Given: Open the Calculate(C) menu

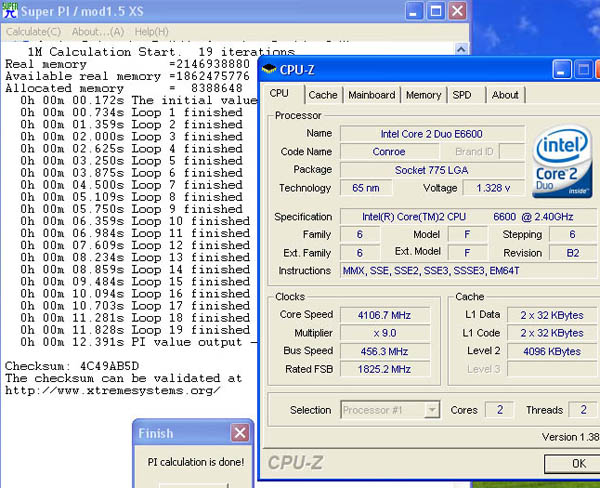Looking at the screenshot, I should [34, 32].
